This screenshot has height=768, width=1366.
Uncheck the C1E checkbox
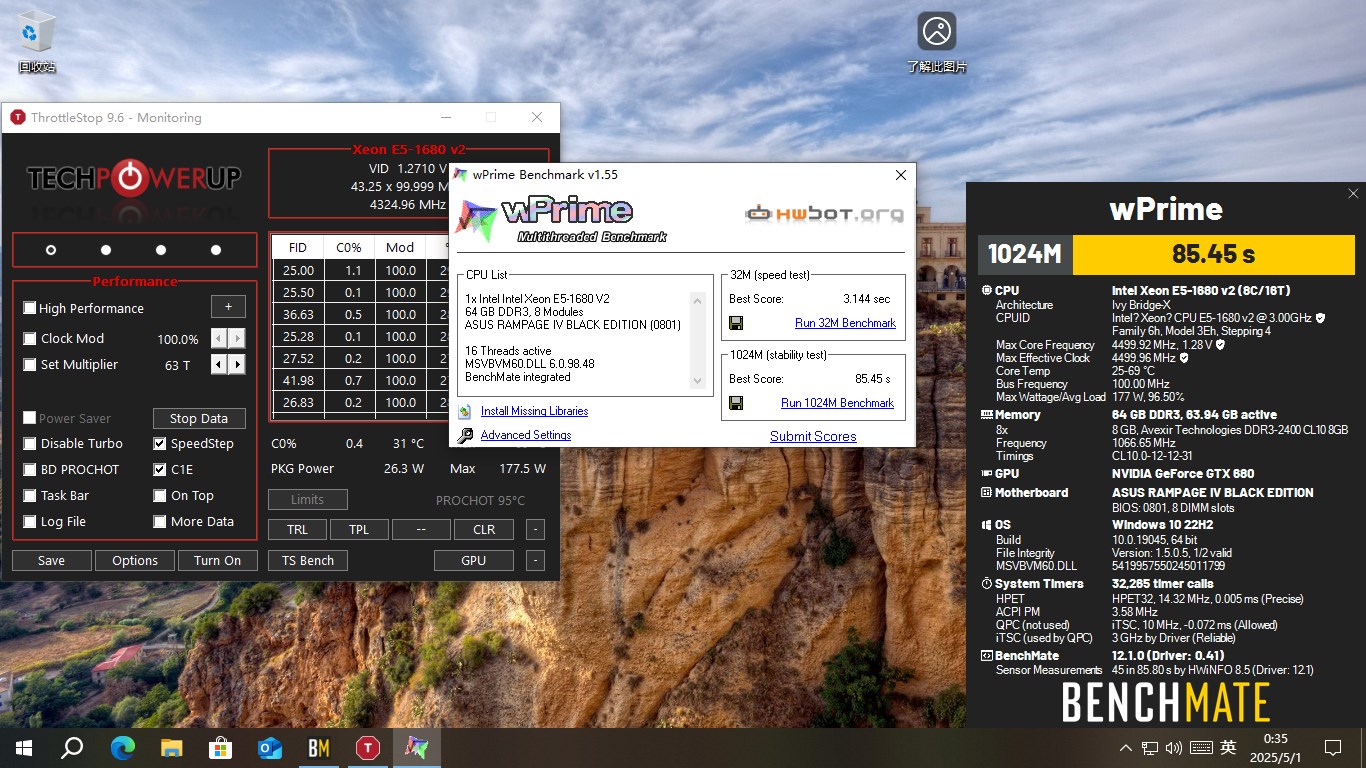coord(160,470)
